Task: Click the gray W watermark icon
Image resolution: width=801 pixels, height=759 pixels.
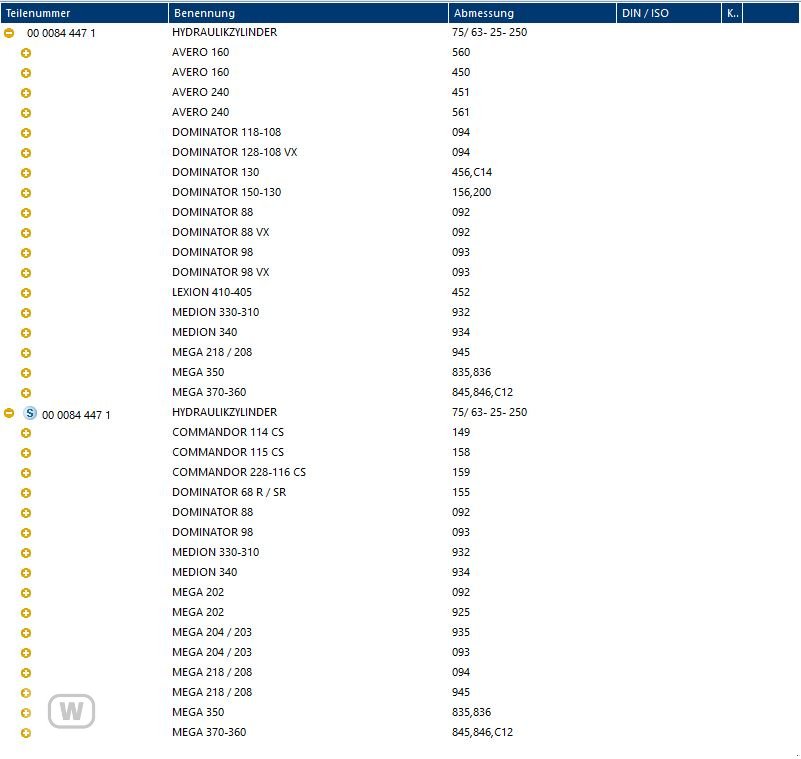Action: click(71, 711)
